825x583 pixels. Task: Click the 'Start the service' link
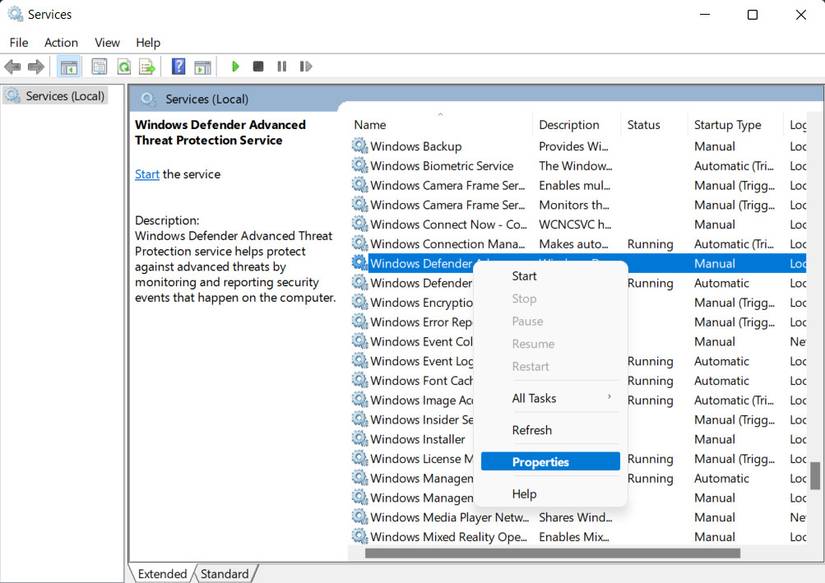[x=146, y=173]
